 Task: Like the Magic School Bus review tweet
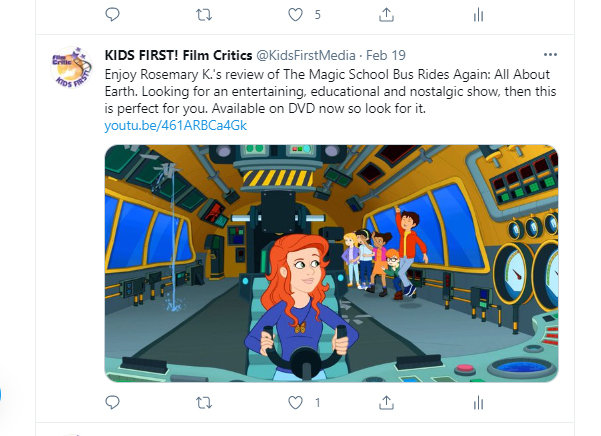(x=295, y=403)
